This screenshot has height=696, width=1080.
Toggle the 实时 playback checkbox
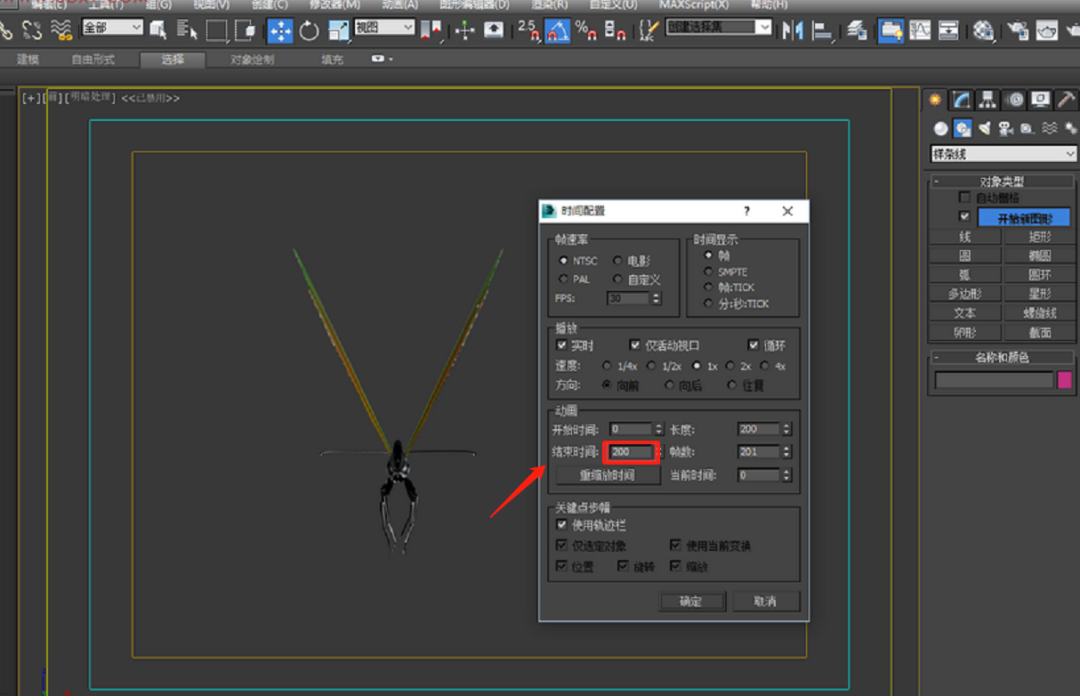coord(562,345)
